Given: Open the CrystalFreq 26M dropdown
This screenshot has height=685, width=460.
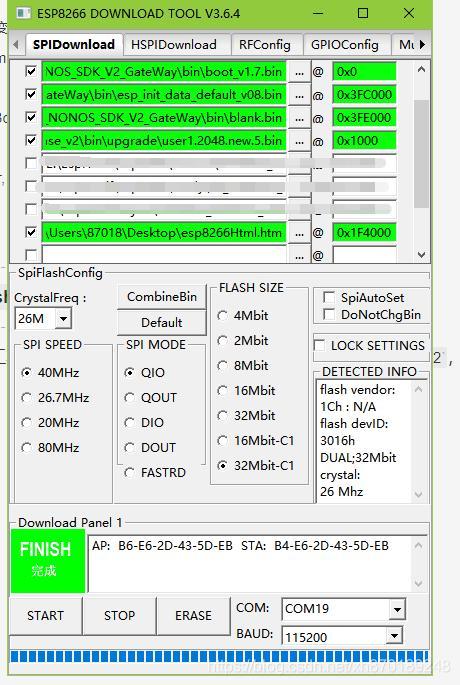Looking at the screenshot, I should [63, 318].
